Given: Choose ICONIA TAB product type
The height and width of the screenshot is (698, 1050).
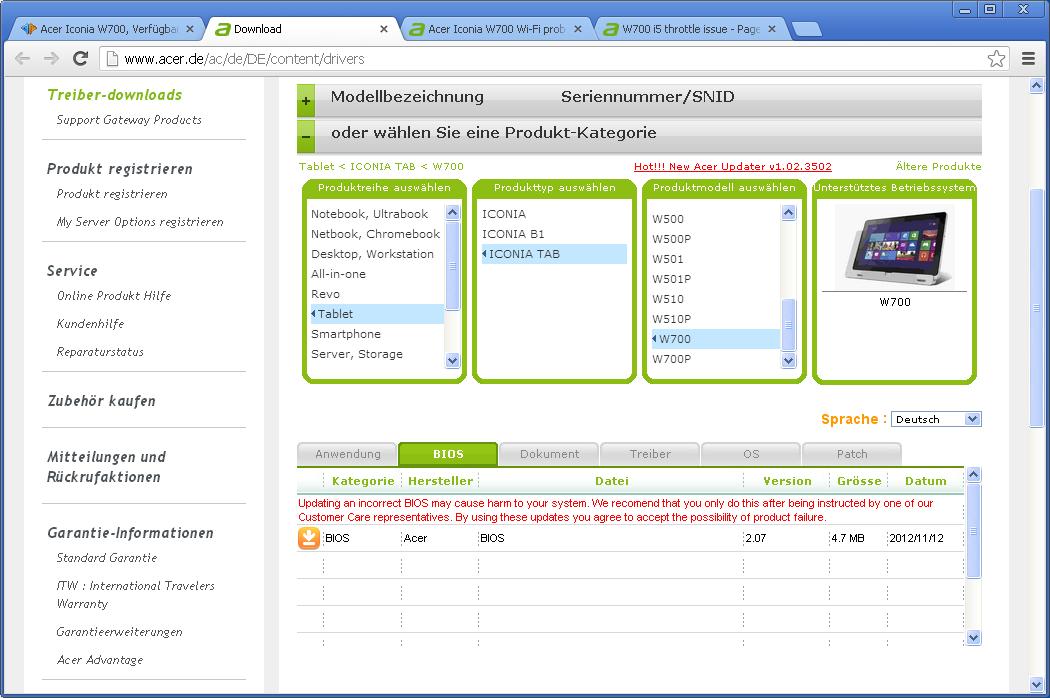Looking at the screenshot, I should point(554,254).
